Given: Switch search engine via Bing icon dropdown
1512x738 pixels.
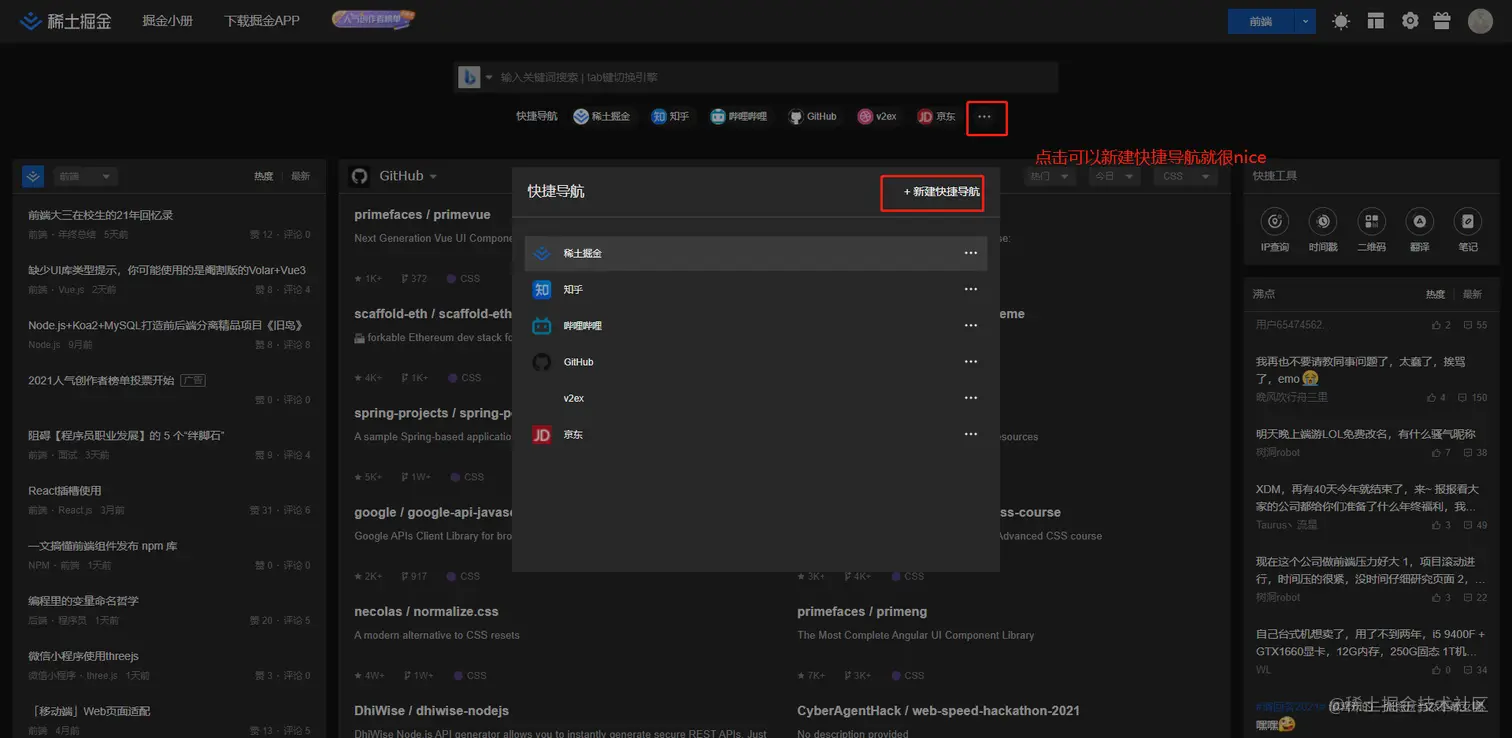Looking at the screenshot, I should click(476, 77).
